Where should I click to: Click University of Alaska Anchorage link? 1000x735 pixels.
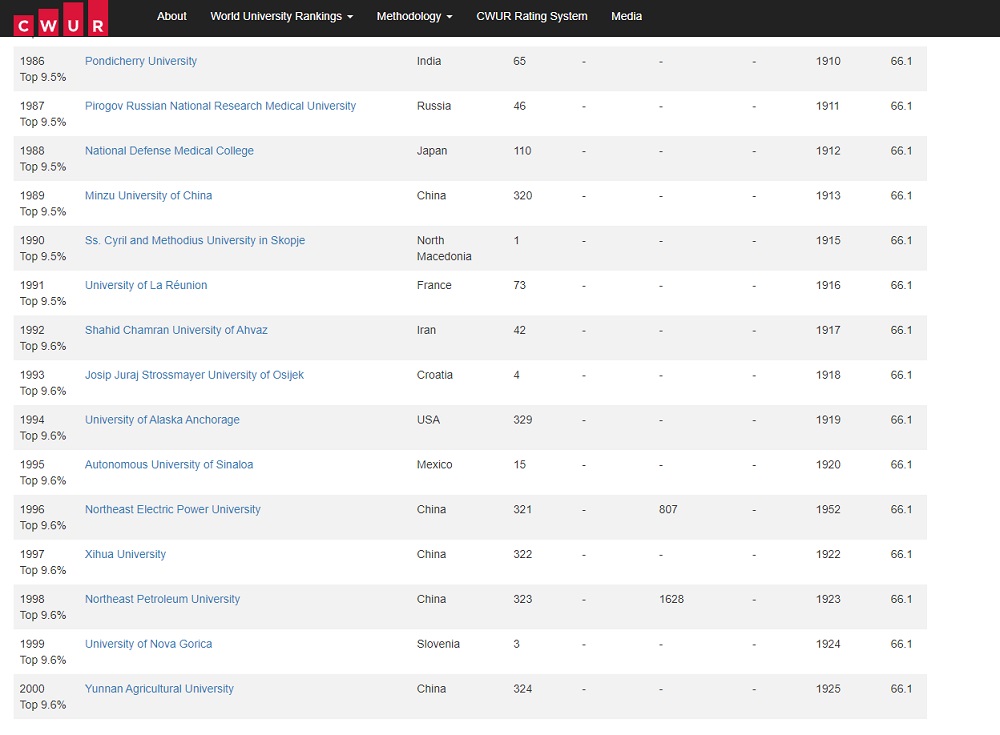click(x=162, y=421)
